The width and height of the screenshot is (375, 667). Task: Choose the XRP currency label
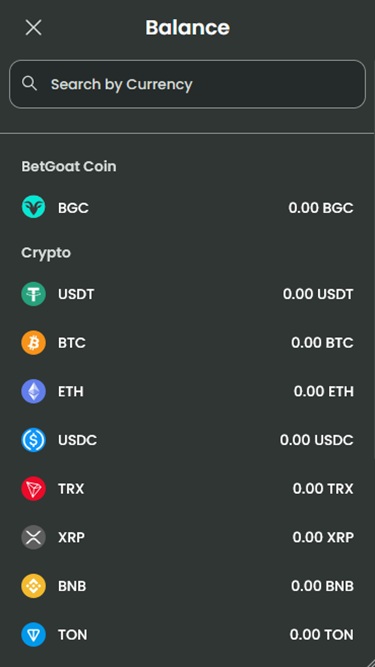coord(71,537)
